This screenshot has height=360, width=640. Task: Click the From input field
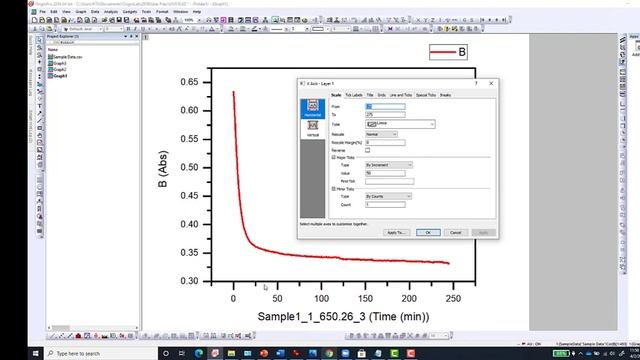tap(385, 107)
